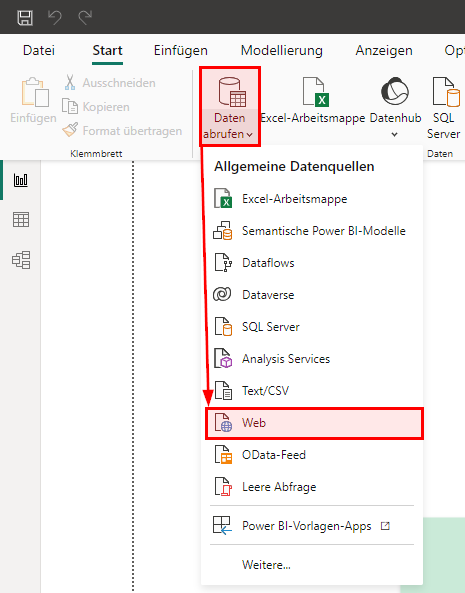This screenshot has height=593, width=465.
Task: Click the Leere Abfrage scroll icon
Action: [x=223, y=486]
